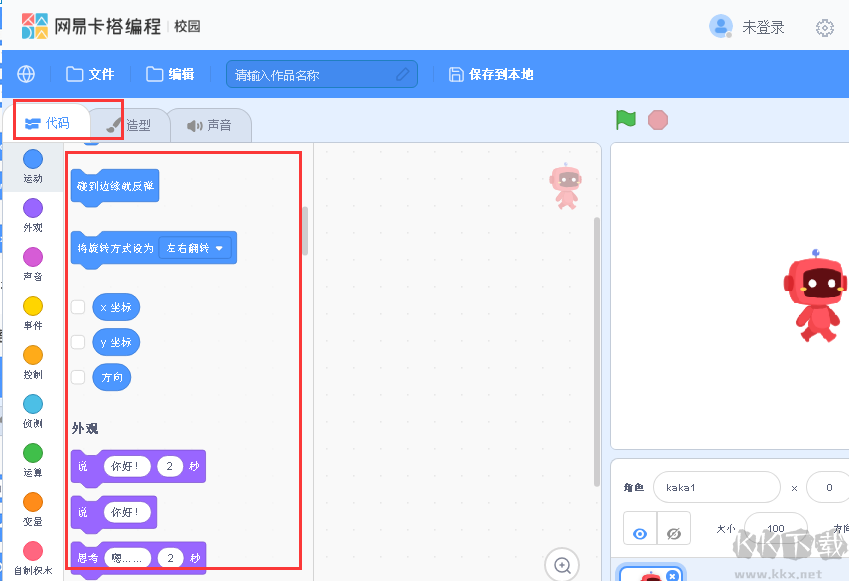The height and width of the screenshot is (581, 849).
Task: Click the size field showing 100
Action: point(775,528)
